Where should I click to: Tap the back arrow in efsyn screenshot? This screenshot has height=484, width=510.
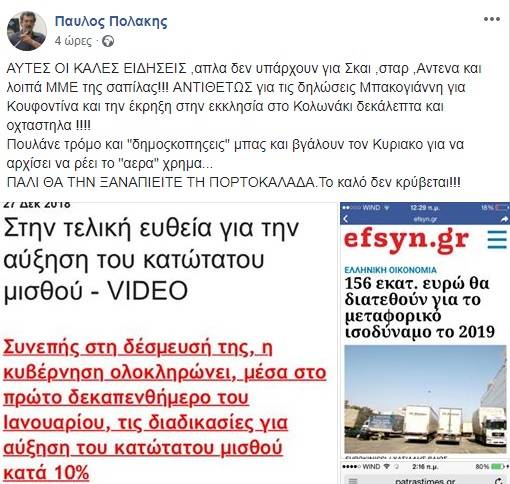[346, 219]
